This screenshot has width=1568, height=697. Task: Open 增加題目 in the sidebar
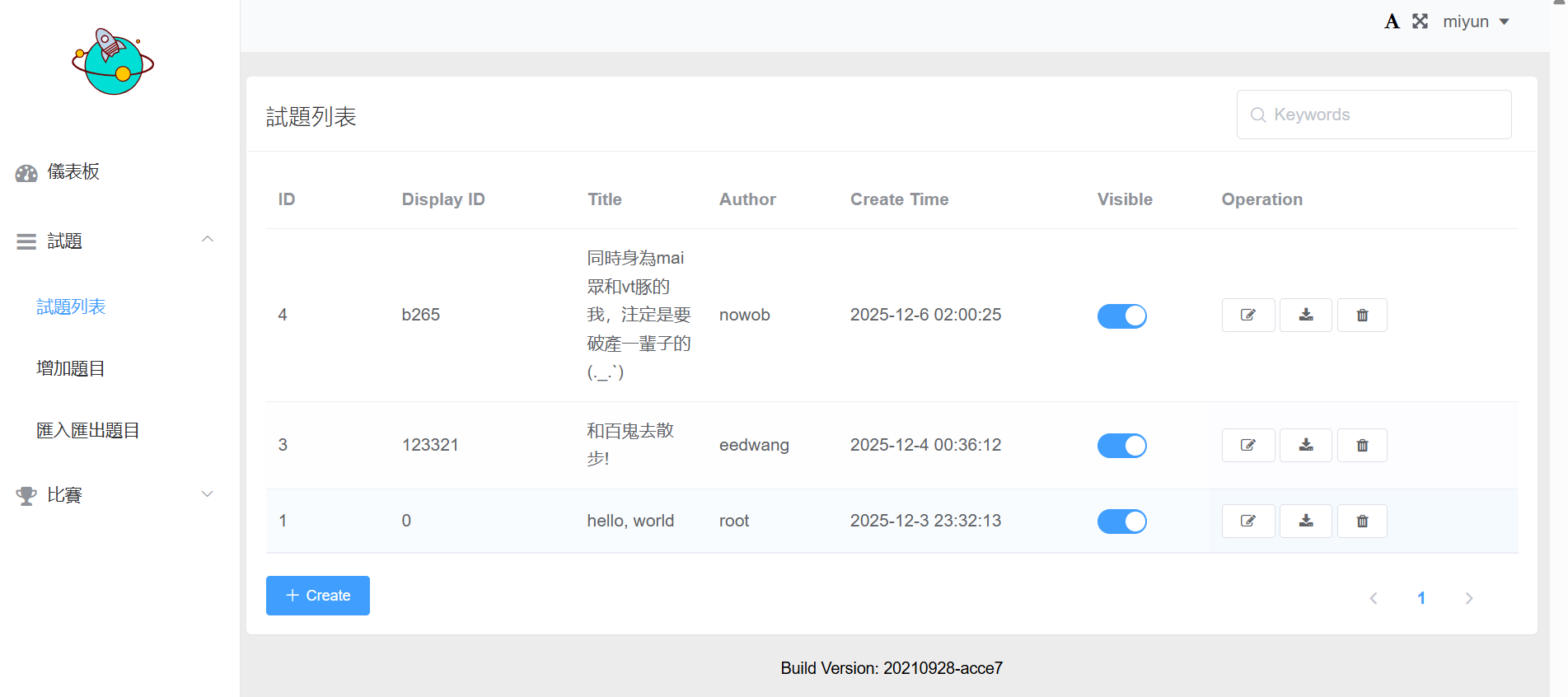point(71,368)
